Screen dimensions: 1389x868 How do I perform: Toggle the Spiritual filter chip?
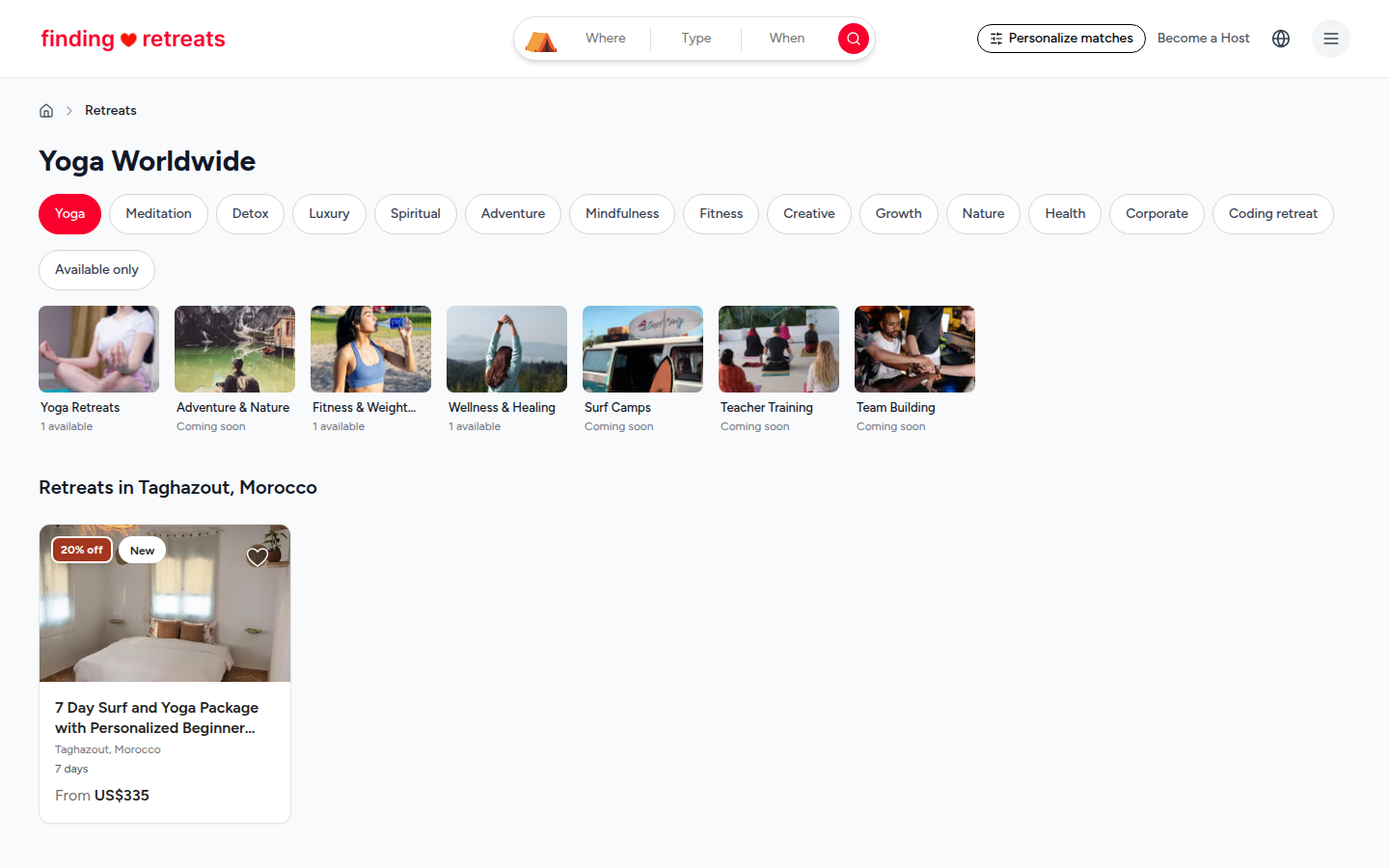click(416, 214)
